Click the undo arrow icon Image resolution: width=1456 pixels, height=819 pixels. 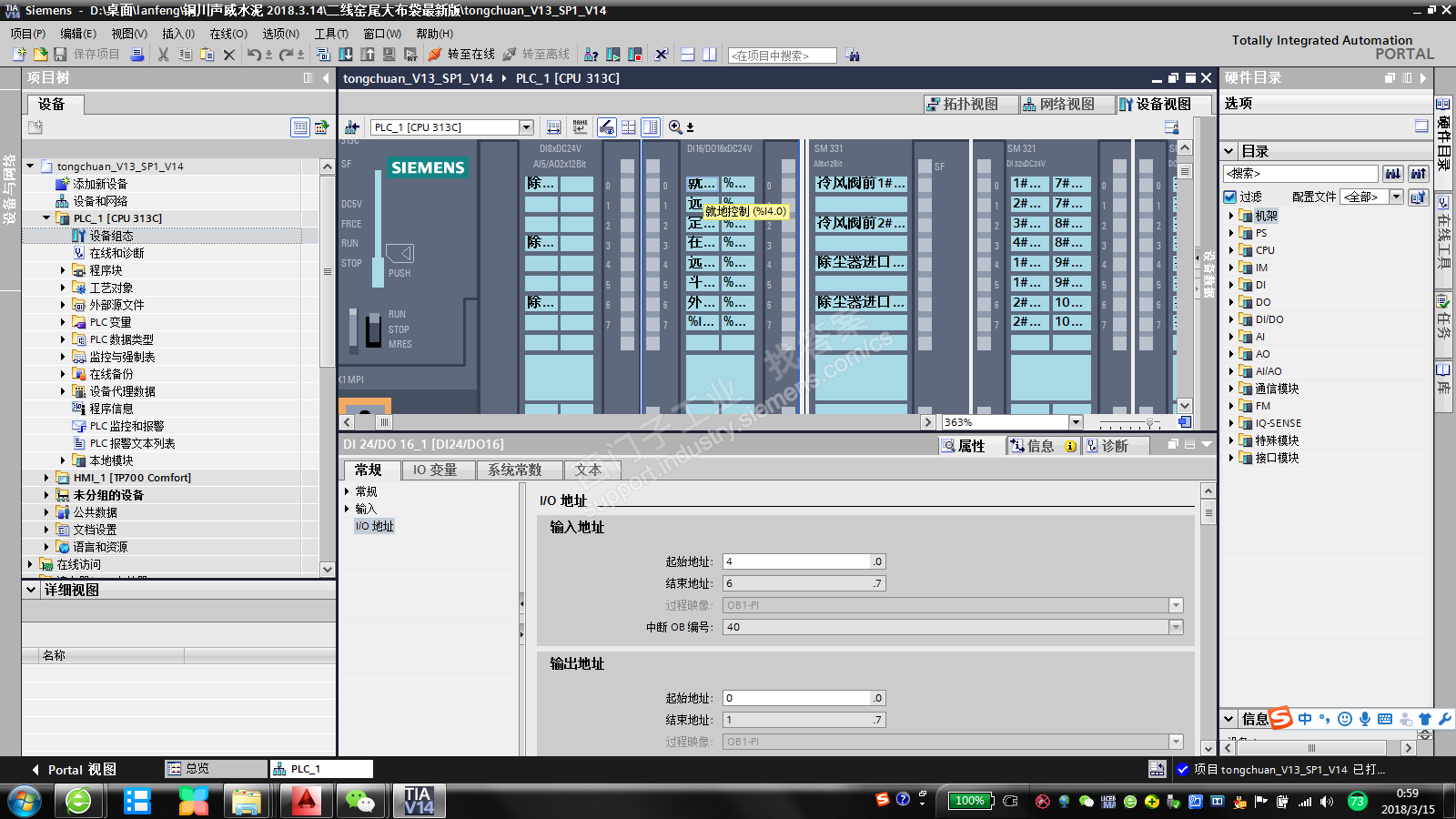coord(254,55)
